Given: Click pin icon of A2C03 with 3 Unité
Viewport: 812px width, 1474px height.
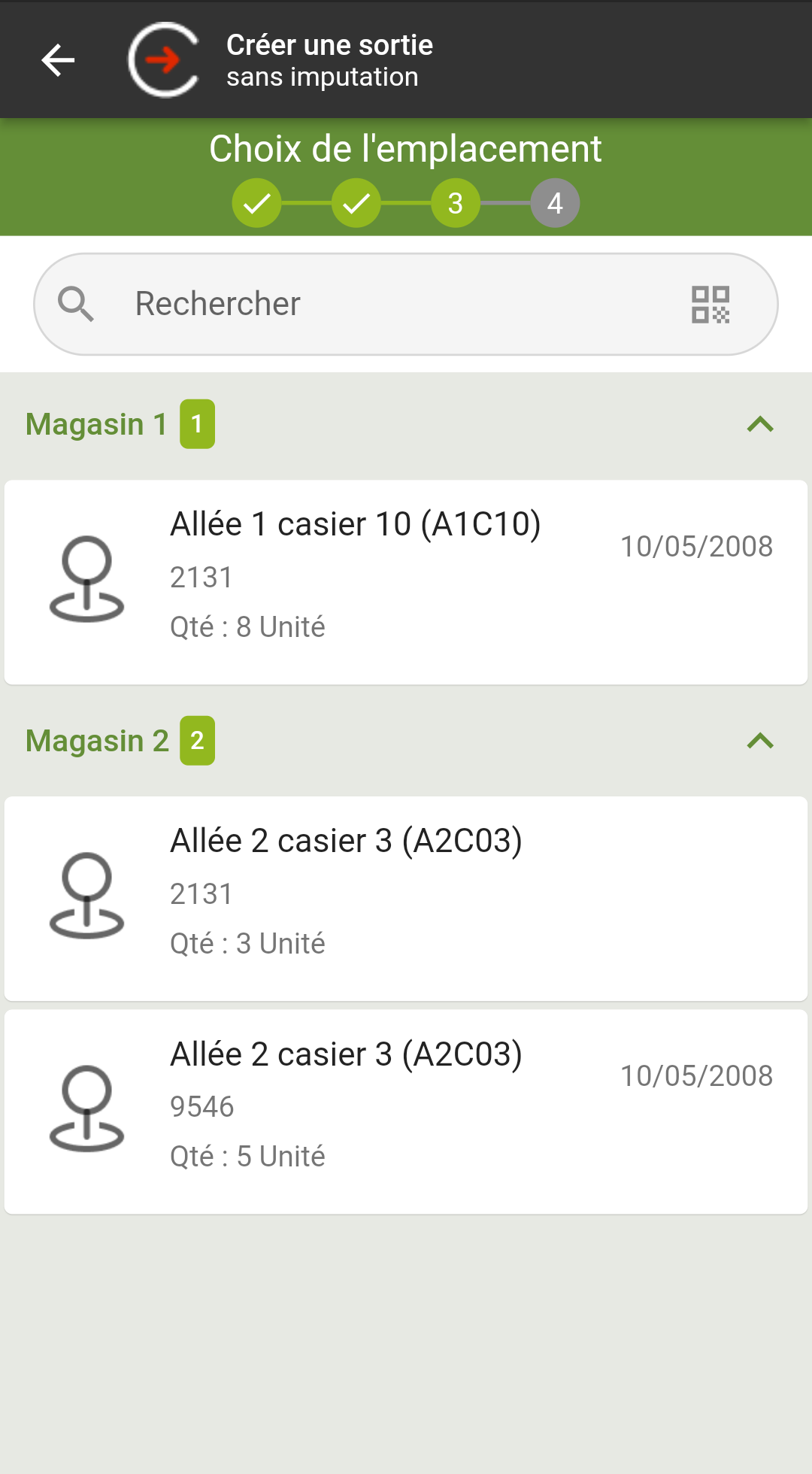Looking at the screenshot, I should click(x=86, y=896).
